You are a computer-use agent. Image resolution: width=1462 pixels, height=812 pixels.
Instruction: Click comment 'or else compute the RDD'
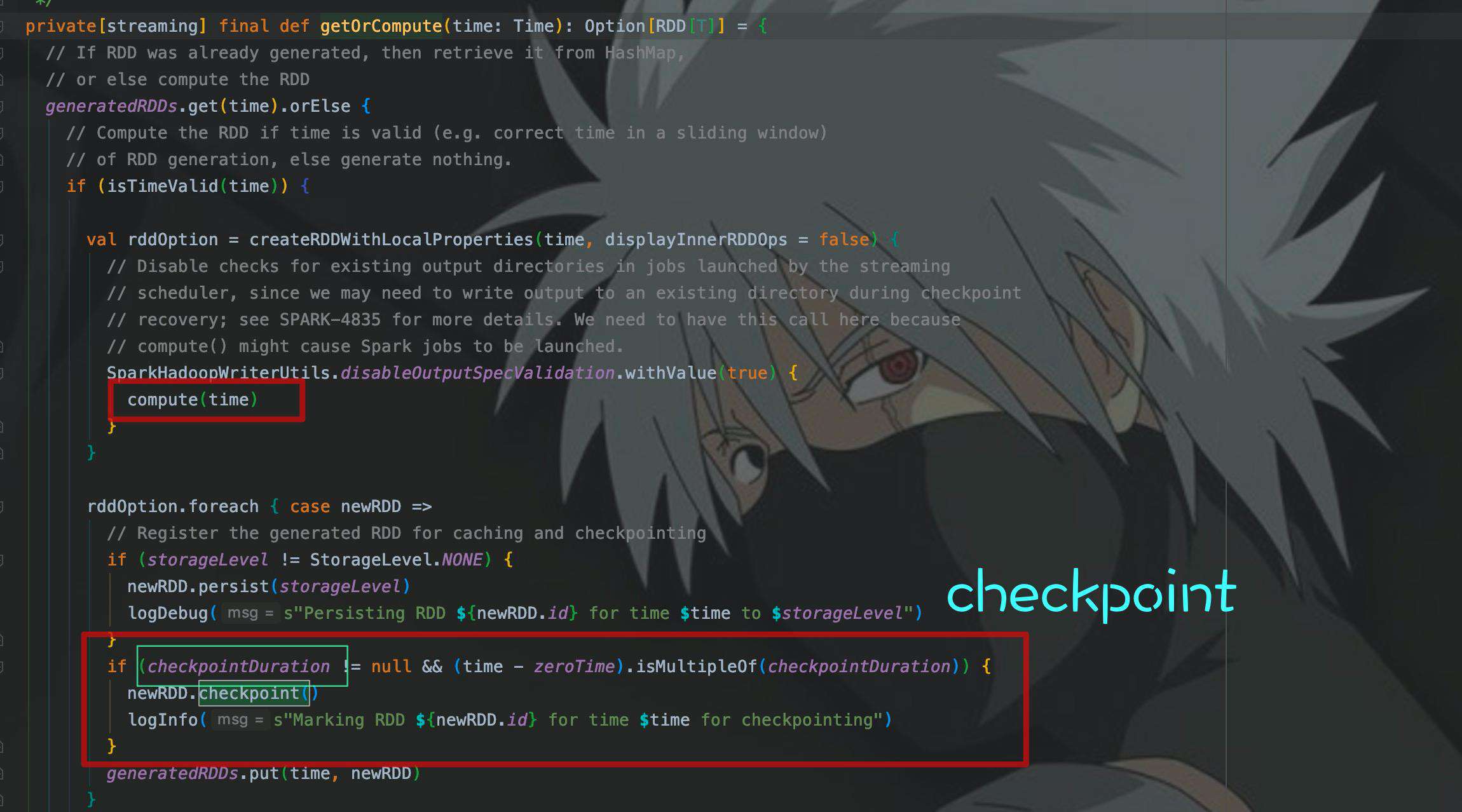[x=177, y=79]
